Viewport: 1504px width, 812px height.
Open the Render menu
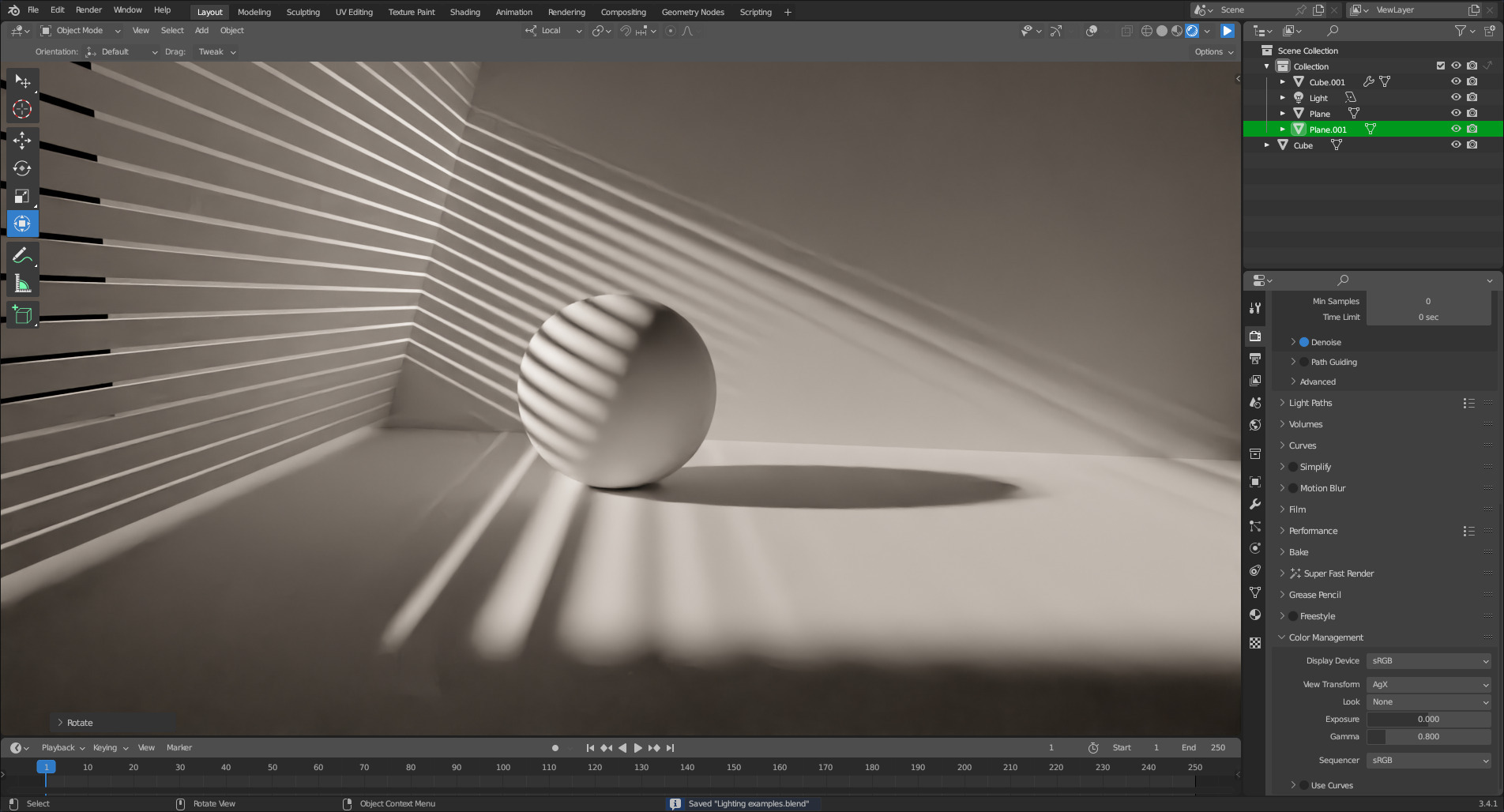click(88, 10)
